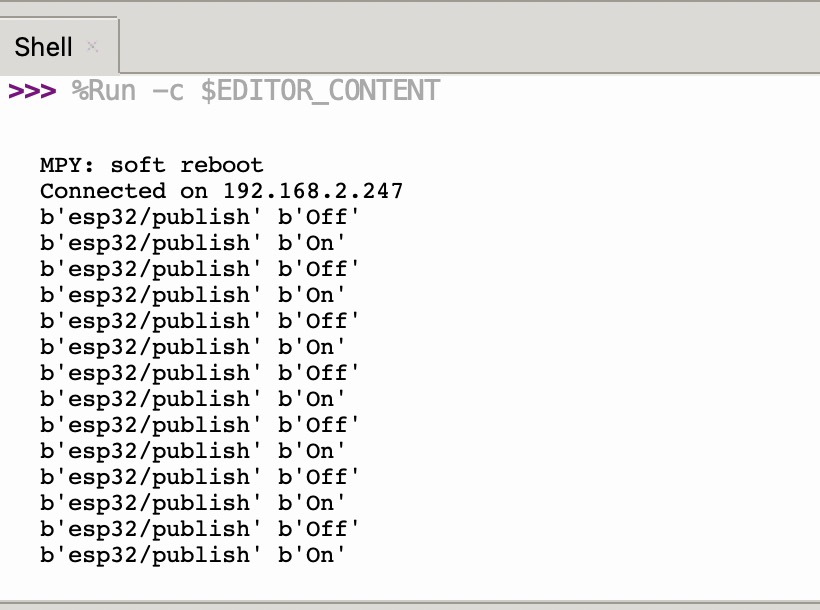The width and height of the screenshot is (820, 610).
Task: Click the bottom-most b'esp32/publish' topic text
Action: [145, 555]
